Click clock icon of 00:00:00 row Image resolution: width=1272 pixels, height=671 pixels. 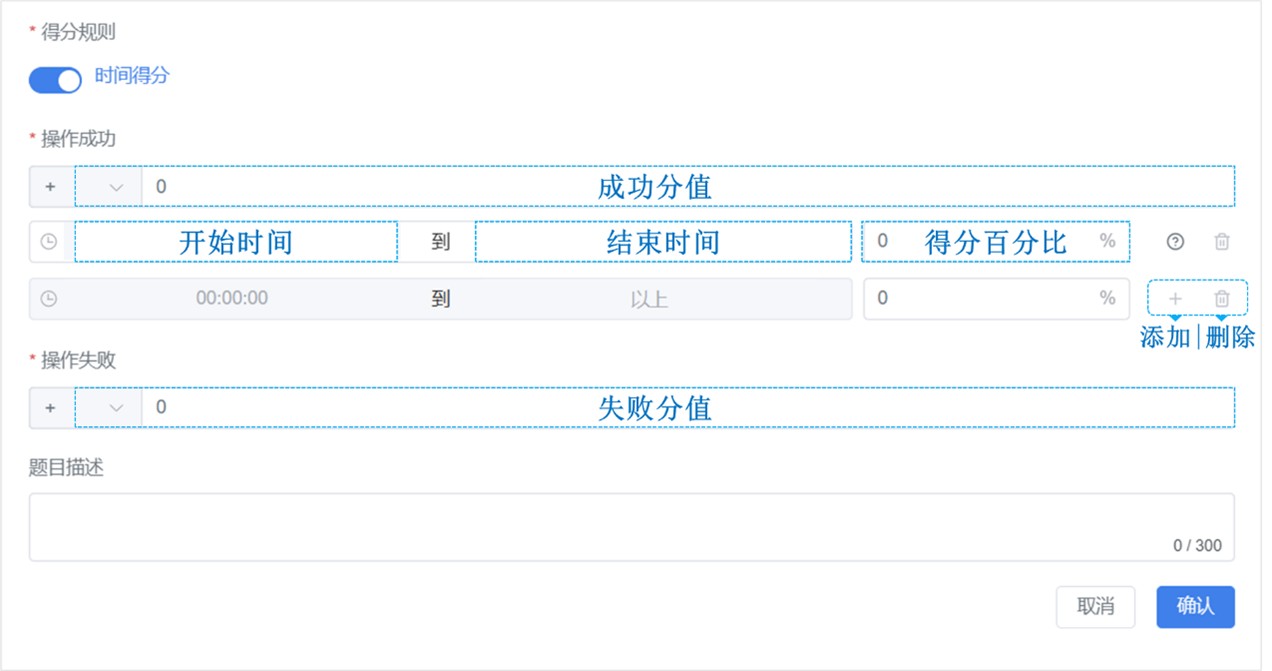tap(48, 298)
